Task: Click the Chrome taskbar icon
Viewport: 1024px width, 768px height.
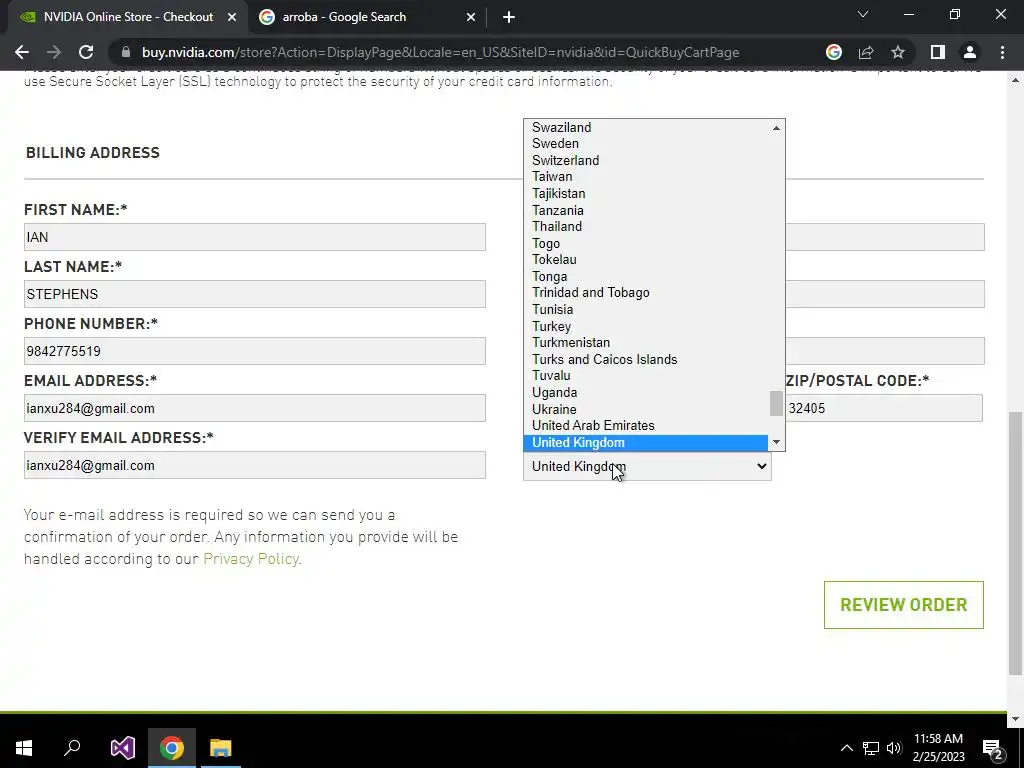Action: (x=172, y=748)
